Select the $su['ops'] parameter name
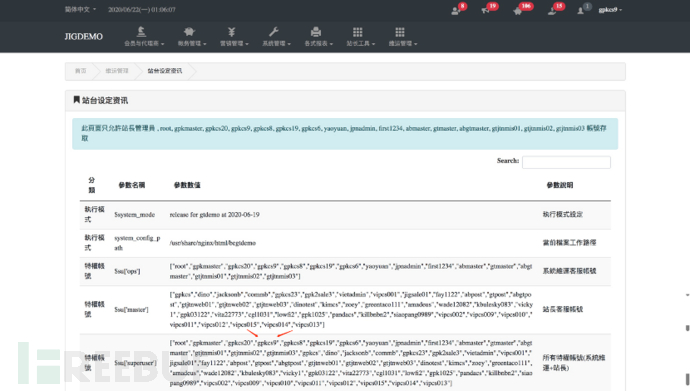This screenshot has width=690, height=391. pyautogui.click(x=127, y=271)
